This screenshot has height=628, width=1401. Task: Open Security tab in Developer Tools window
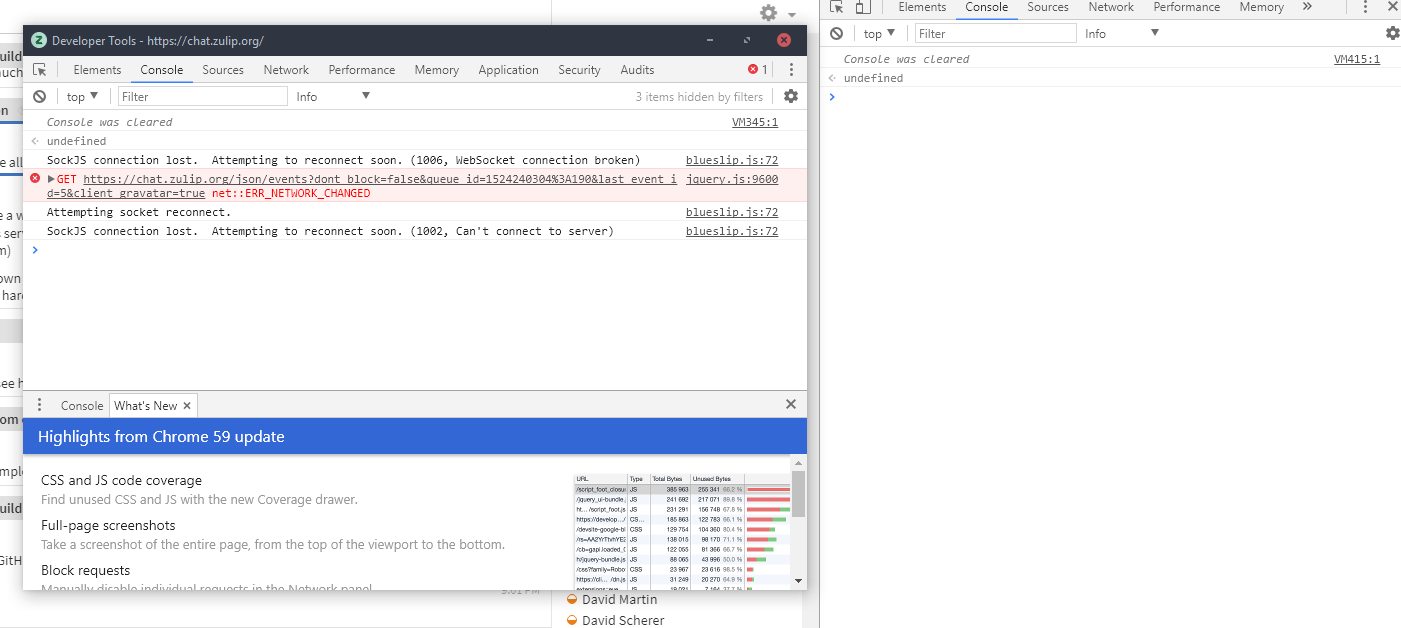(x=579, y=70)
